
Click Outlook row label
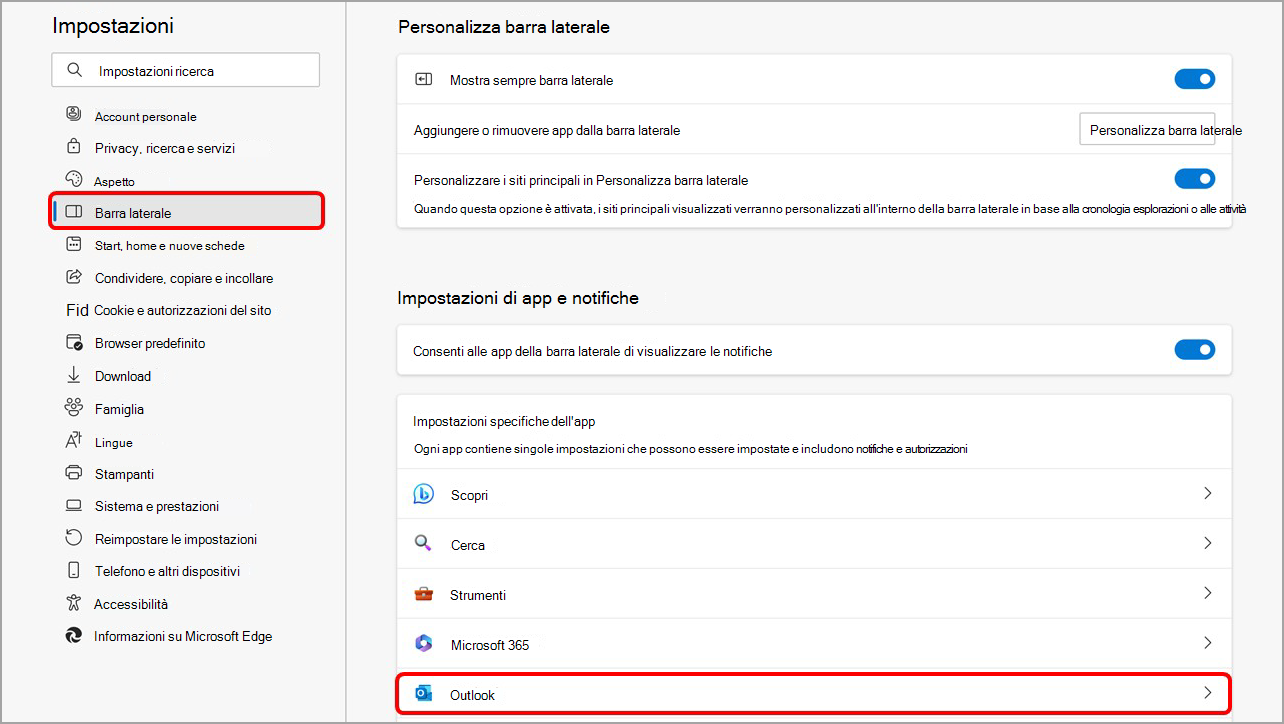click(473, 695)
